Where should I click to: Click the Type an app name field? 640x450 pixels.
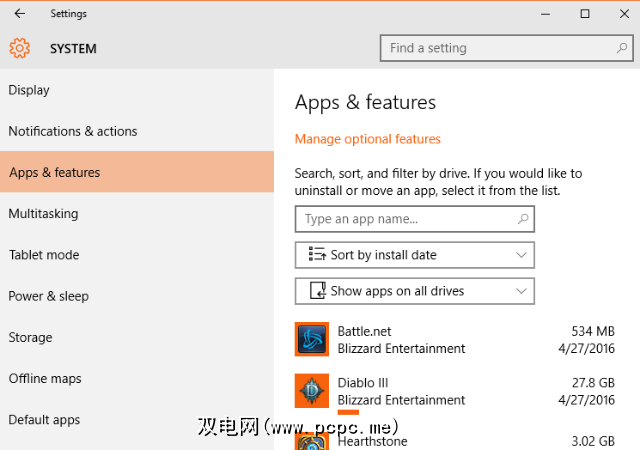coord(405,219)
